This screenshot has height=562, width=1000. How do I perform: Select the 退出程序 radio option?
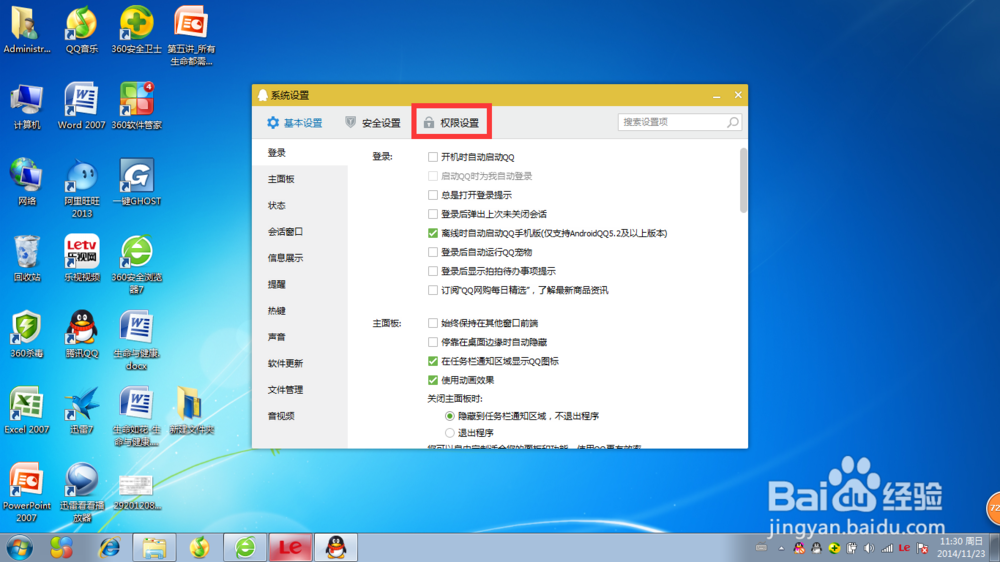click(x=450, y=433)
